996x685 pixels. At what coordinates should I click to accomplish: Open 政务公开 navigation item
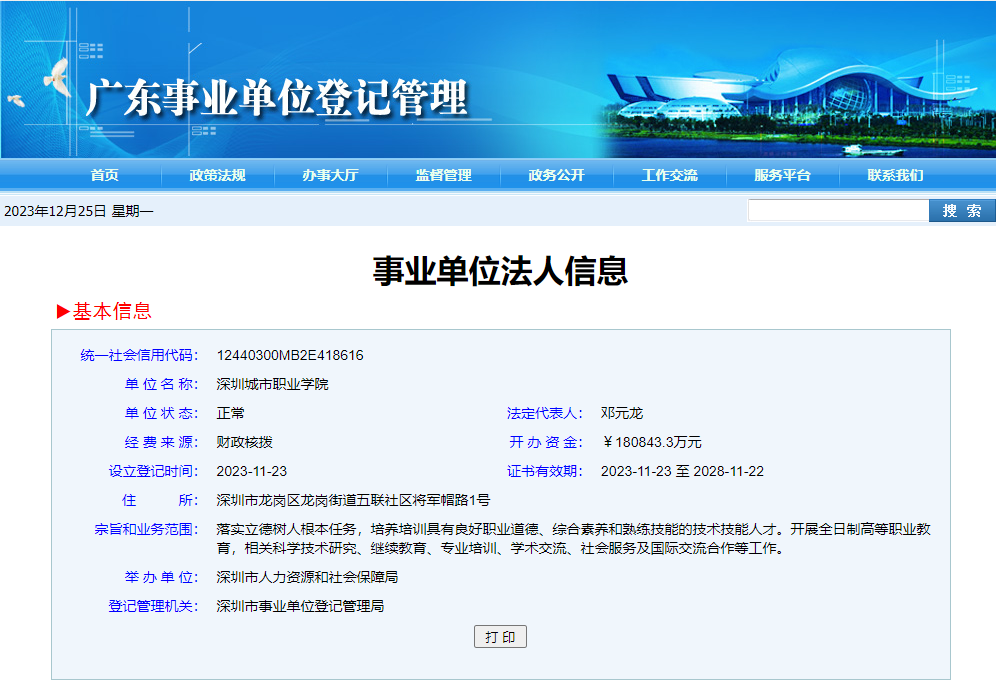pos(556,175)
